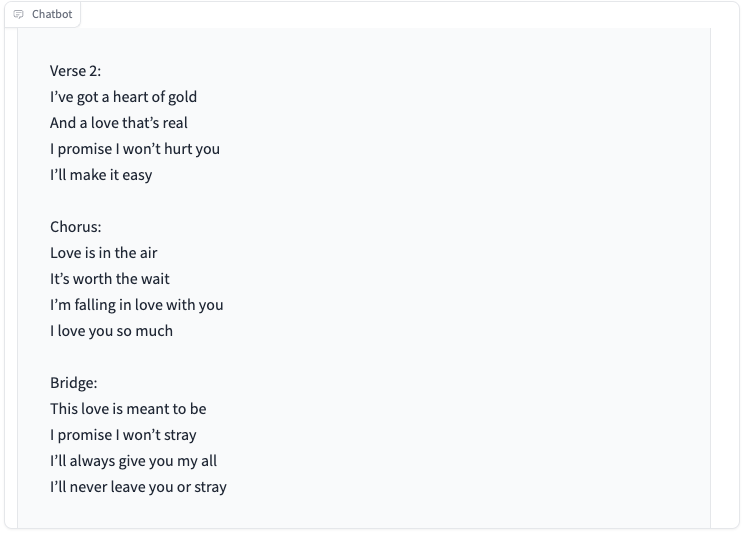
Task: Click the line 'Love is in the air'
Action: (x=104, y=253)
